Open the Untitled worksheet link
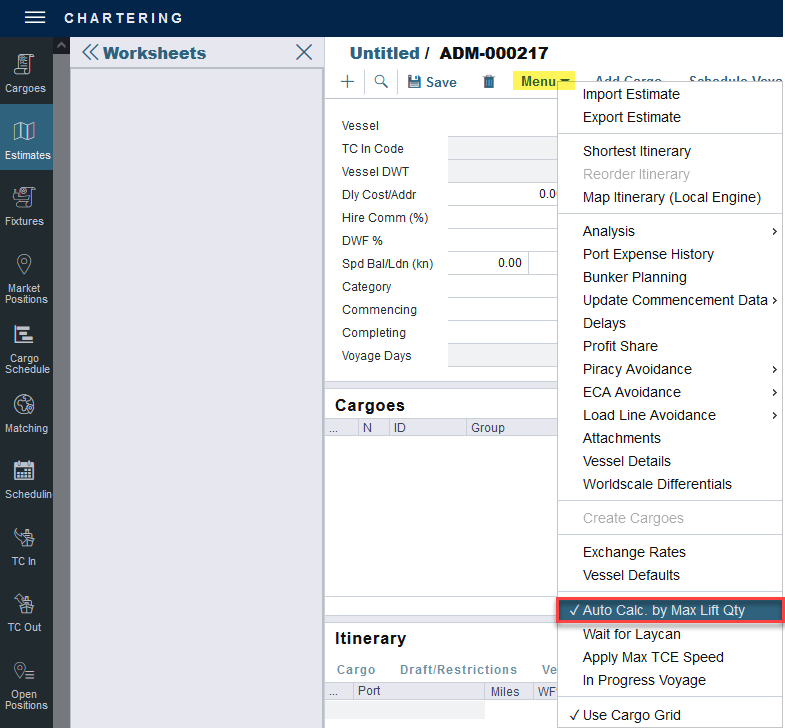This screenshot has width=785, height=728. click(384, 53)
